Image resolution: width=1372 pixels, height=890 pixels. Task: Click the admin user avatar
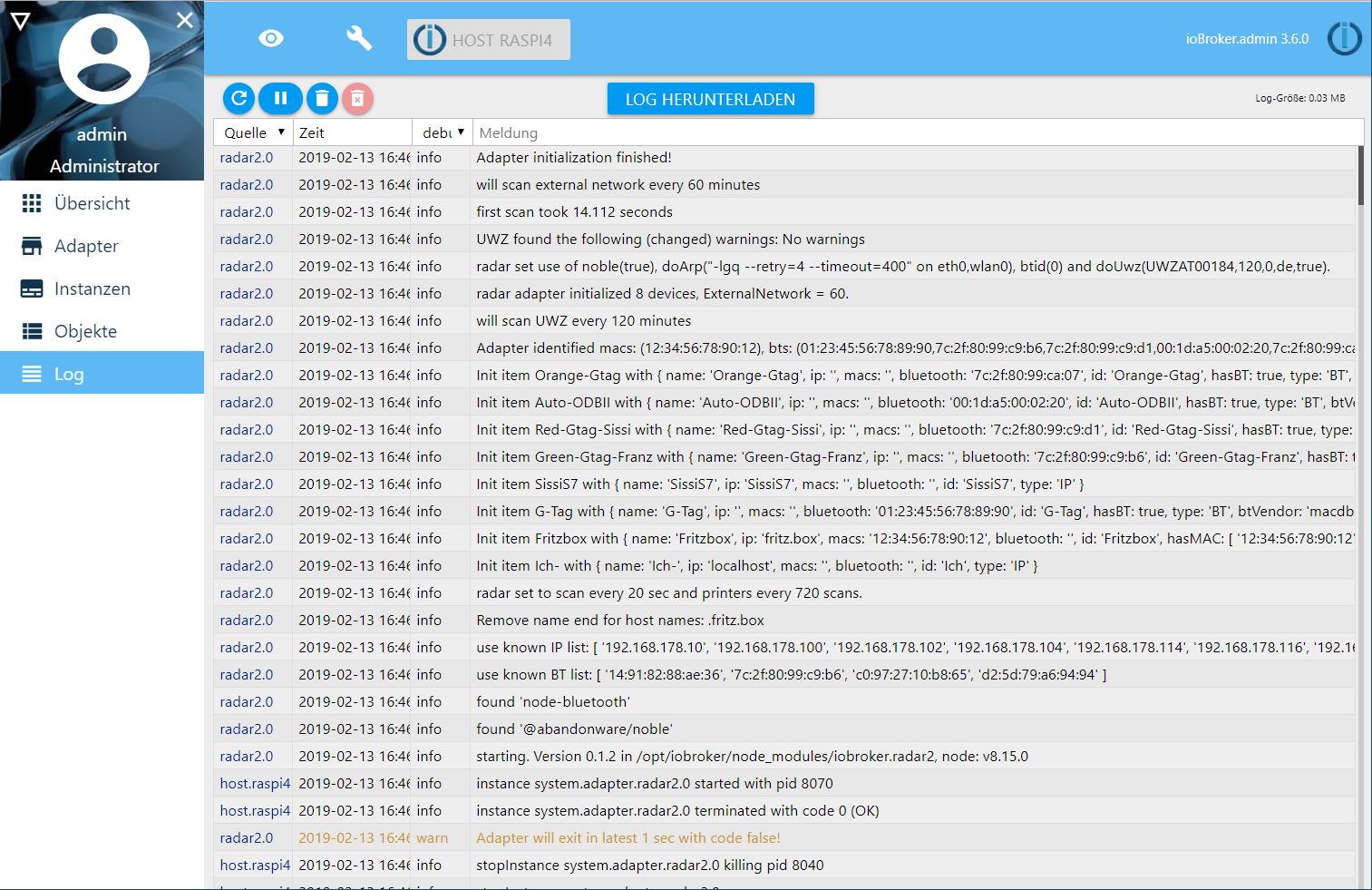[104, 59]
